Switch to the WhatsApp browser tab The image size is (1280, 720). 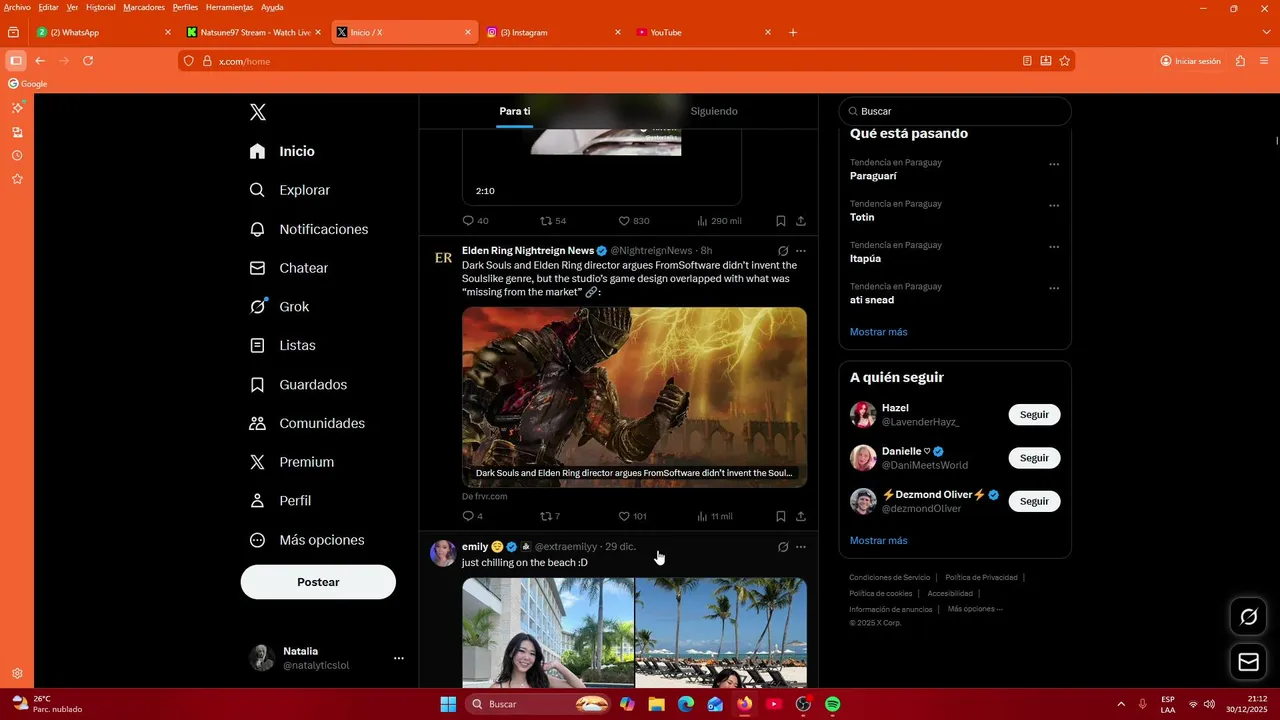pyautogui.click(x=103, y=32)
